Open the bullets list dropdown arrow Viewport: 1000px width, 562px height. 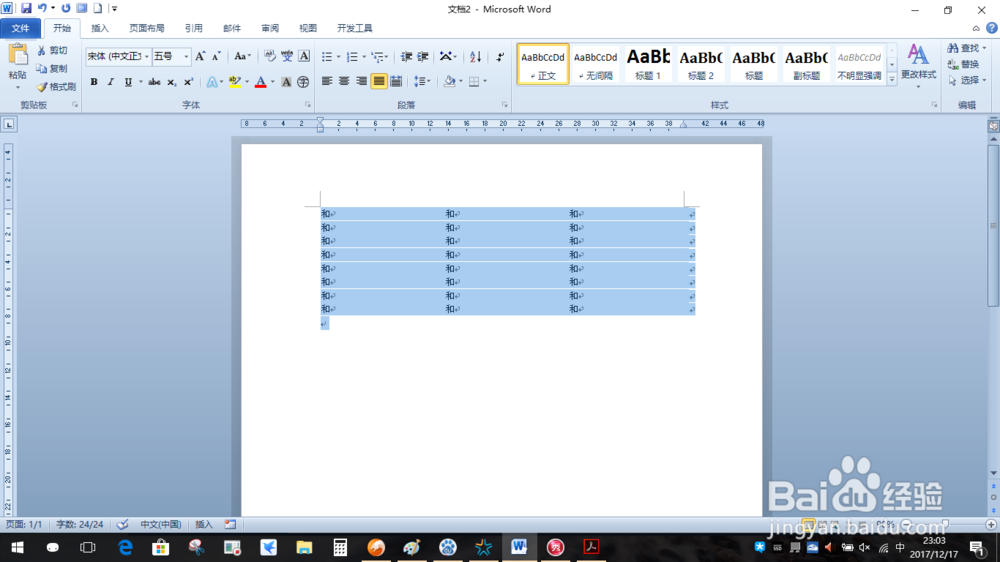(339, 57)
